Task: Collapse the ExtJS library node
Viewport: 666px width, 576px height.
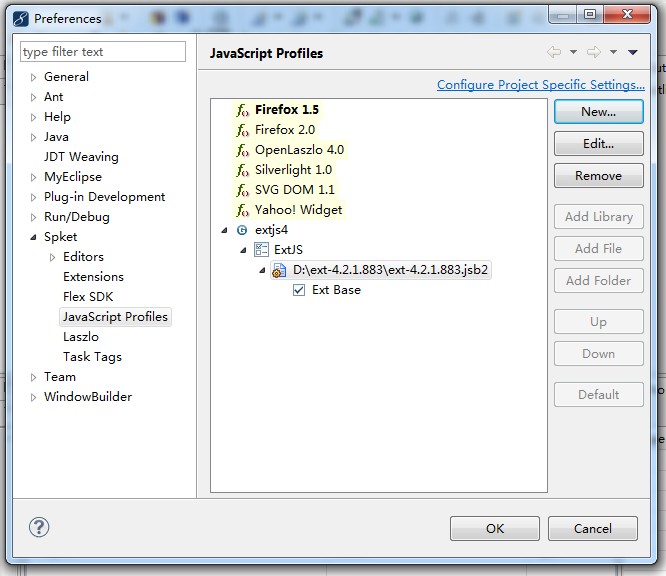Action: [x=243, y=251]
